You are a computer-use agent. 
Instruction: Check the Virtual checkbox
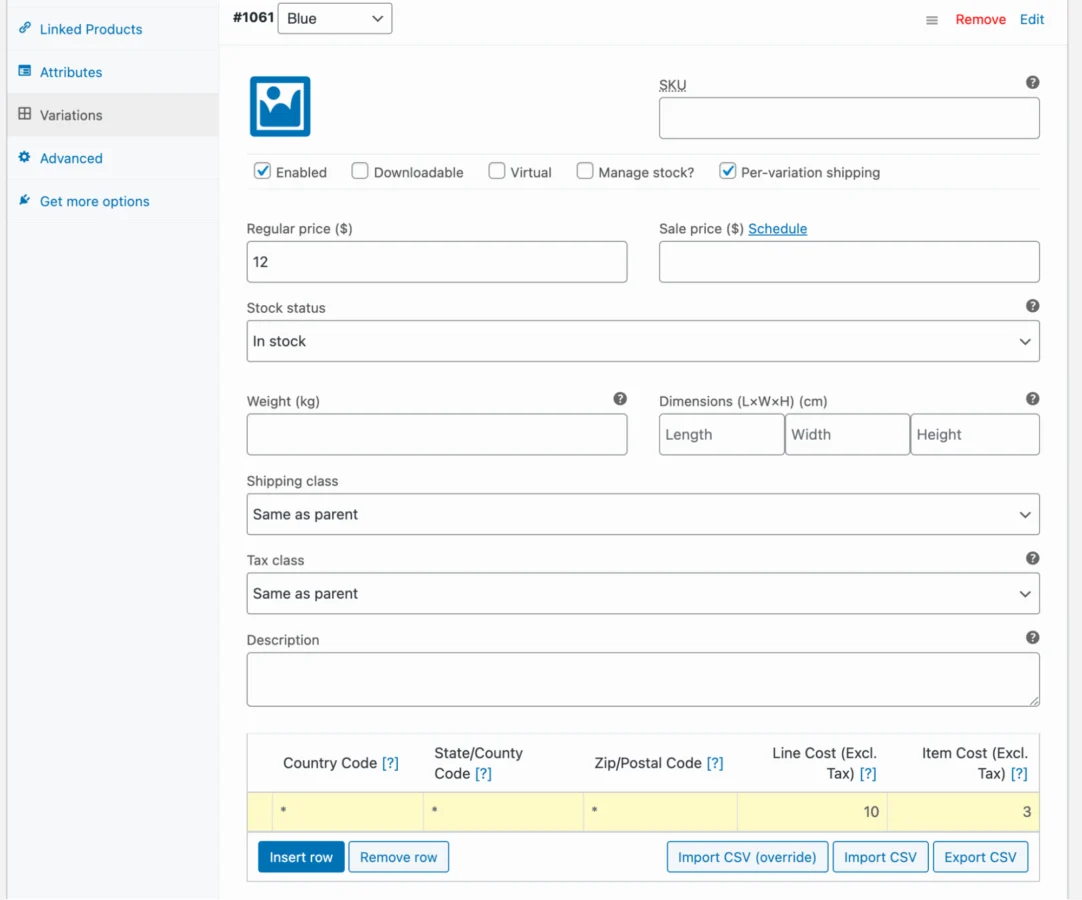(x=497, y=170)
